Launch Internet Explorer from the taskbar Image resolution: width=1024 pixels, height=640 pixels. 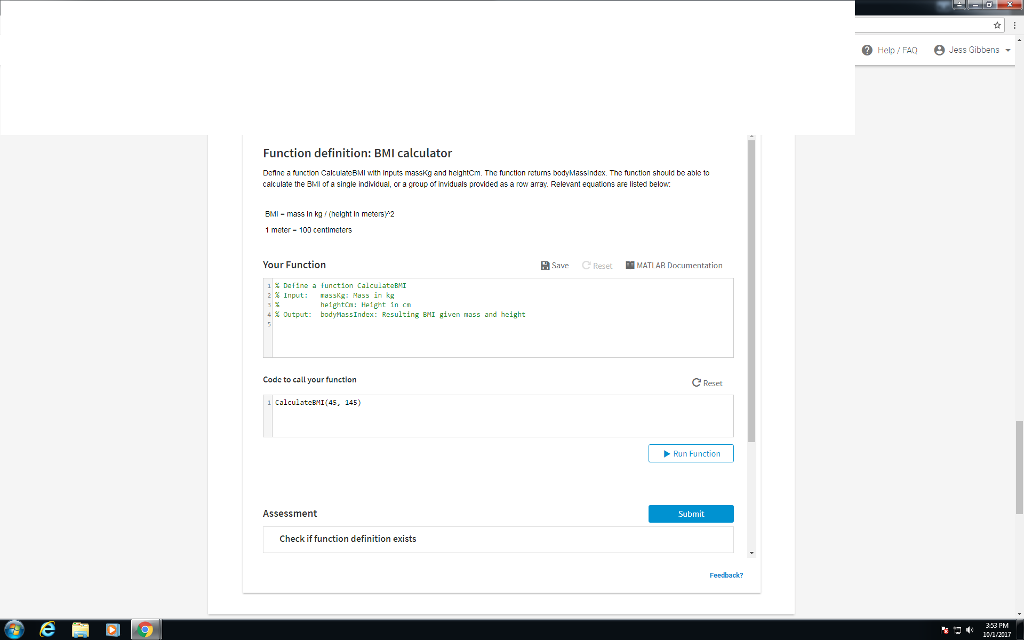point(47,630)
